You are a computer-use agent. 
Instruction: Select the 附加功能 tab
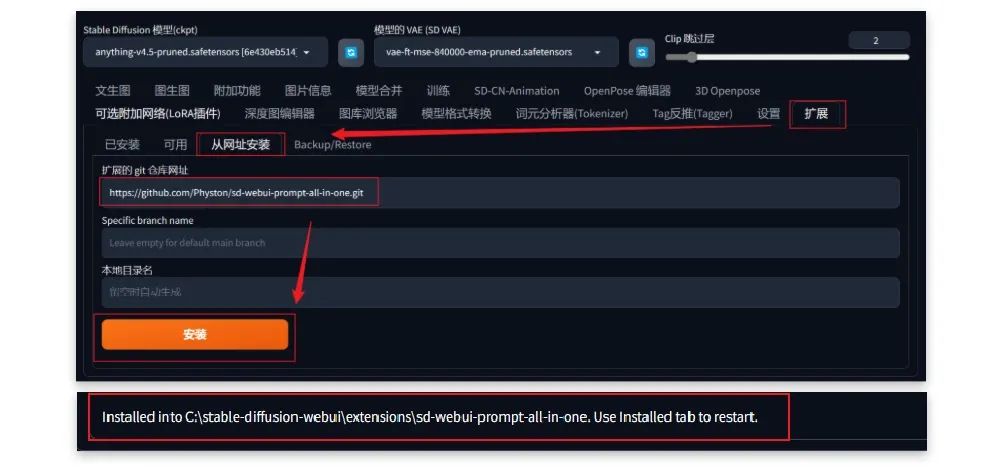click(x=237, y=91)
